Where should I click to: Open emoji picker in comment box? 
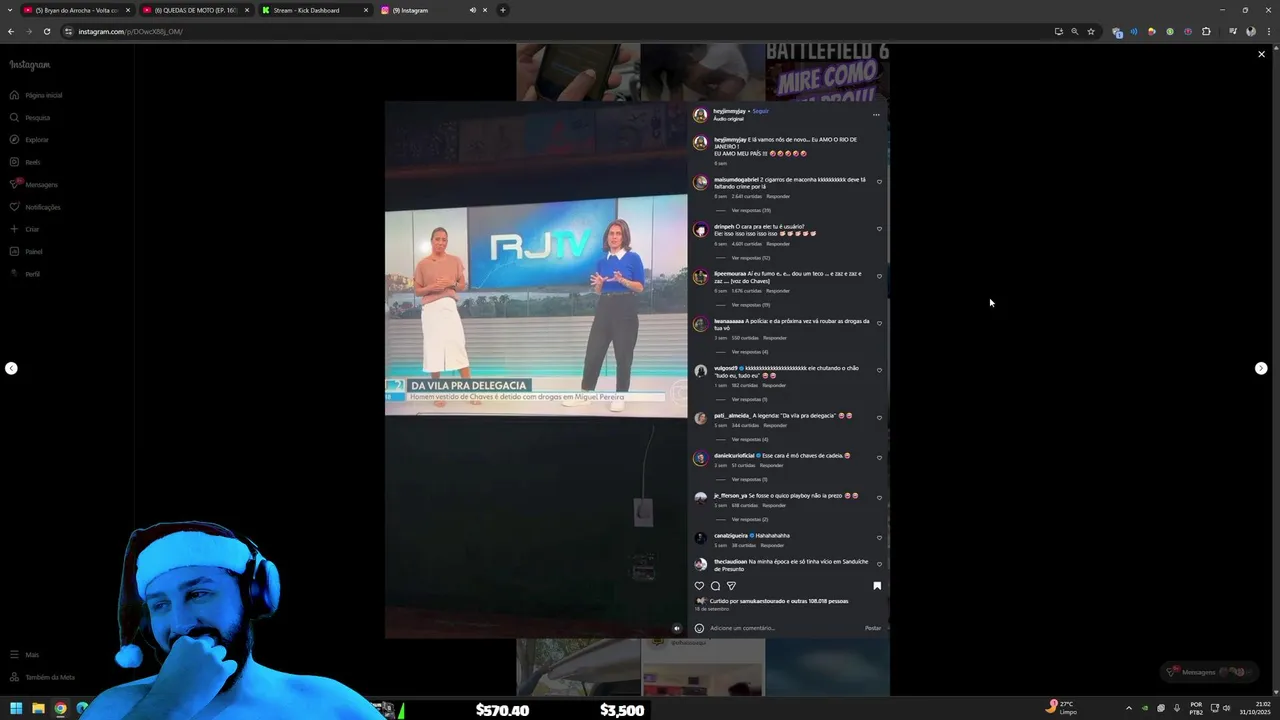pyautogui.click(x=699, y=628)
